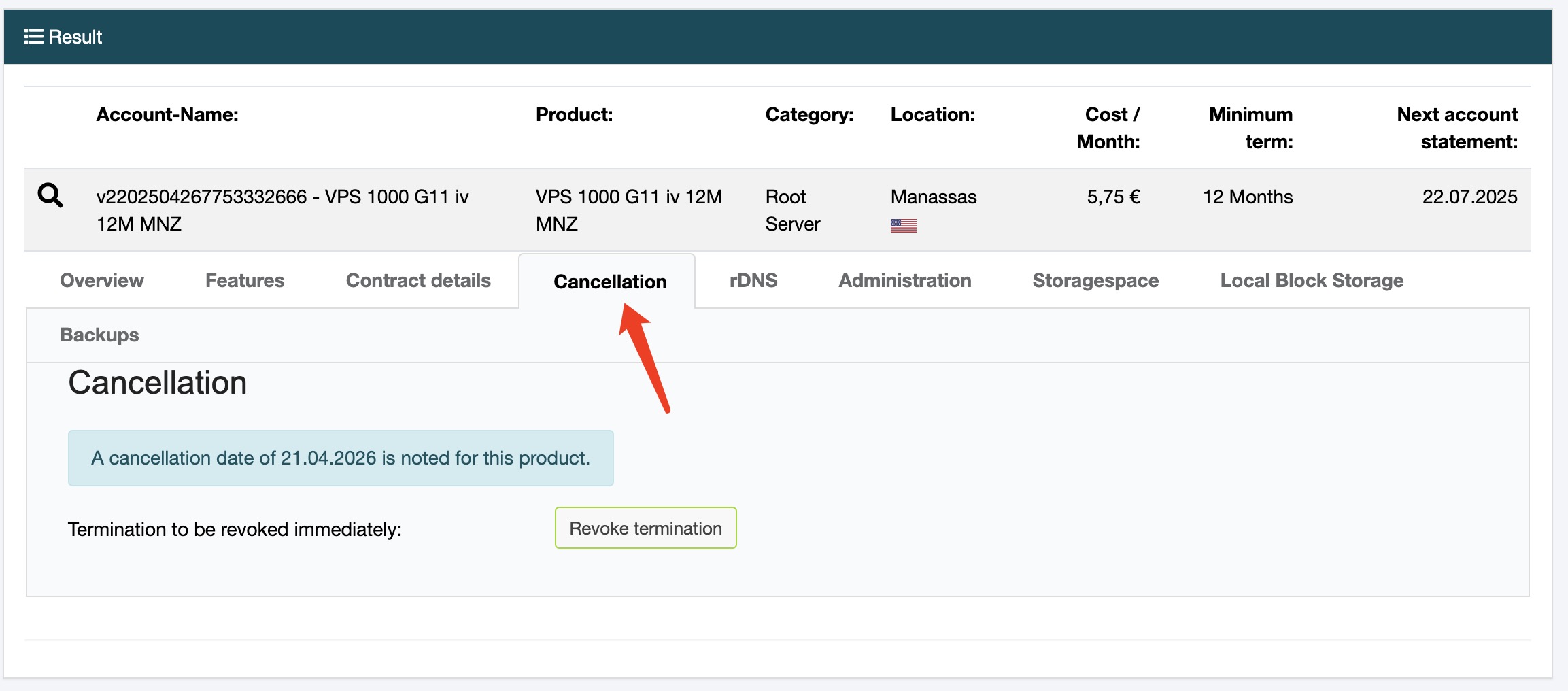This screenshot has width=1568, height=691.
Task: Open the Local Block Storage tab
Action: pyautogui.click(x=1312, y=281)
